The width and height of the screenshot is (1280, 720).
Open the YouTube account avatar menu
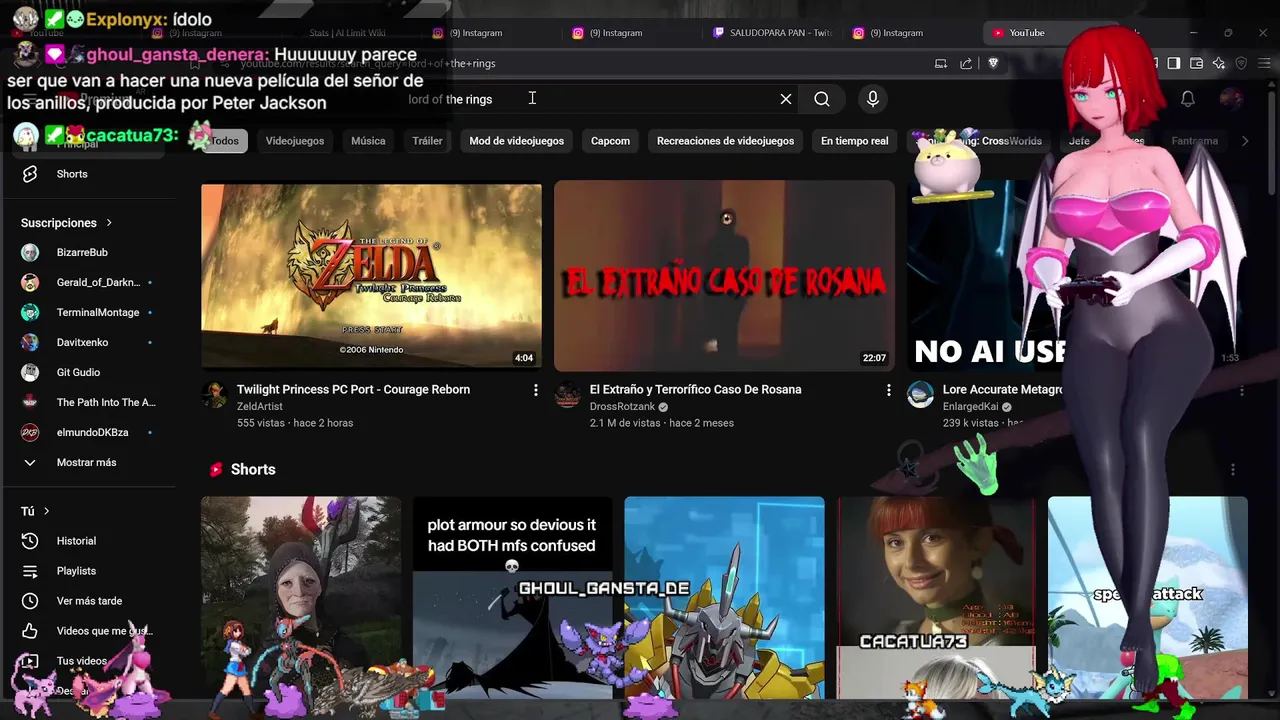[1232, 99]
